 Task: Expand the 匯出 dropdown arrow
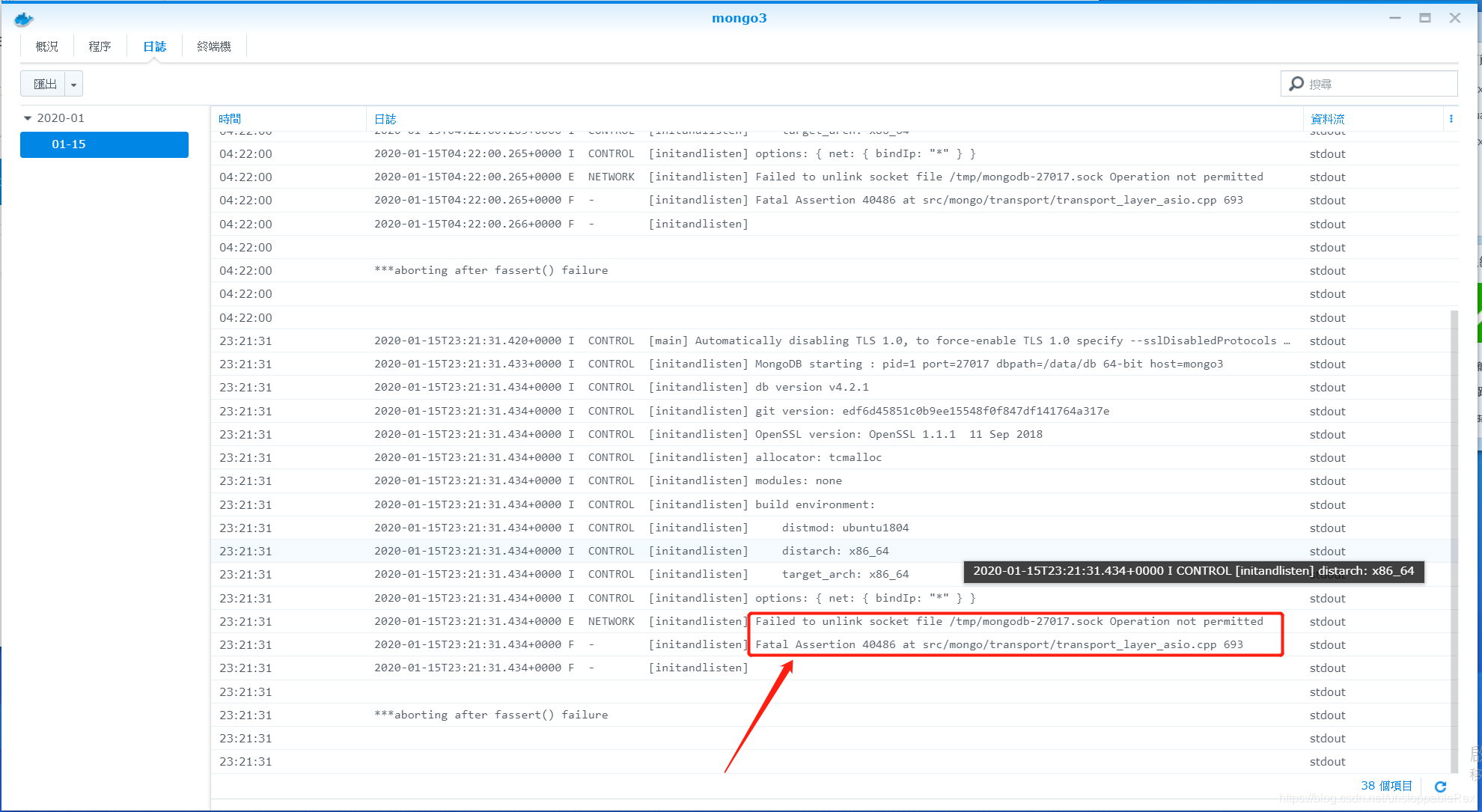[73, 85]
